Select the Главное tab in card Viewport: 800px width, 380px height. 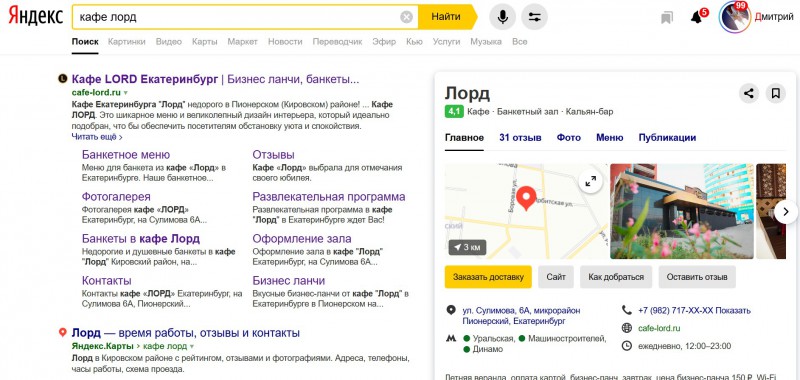(x=464, y=138)
